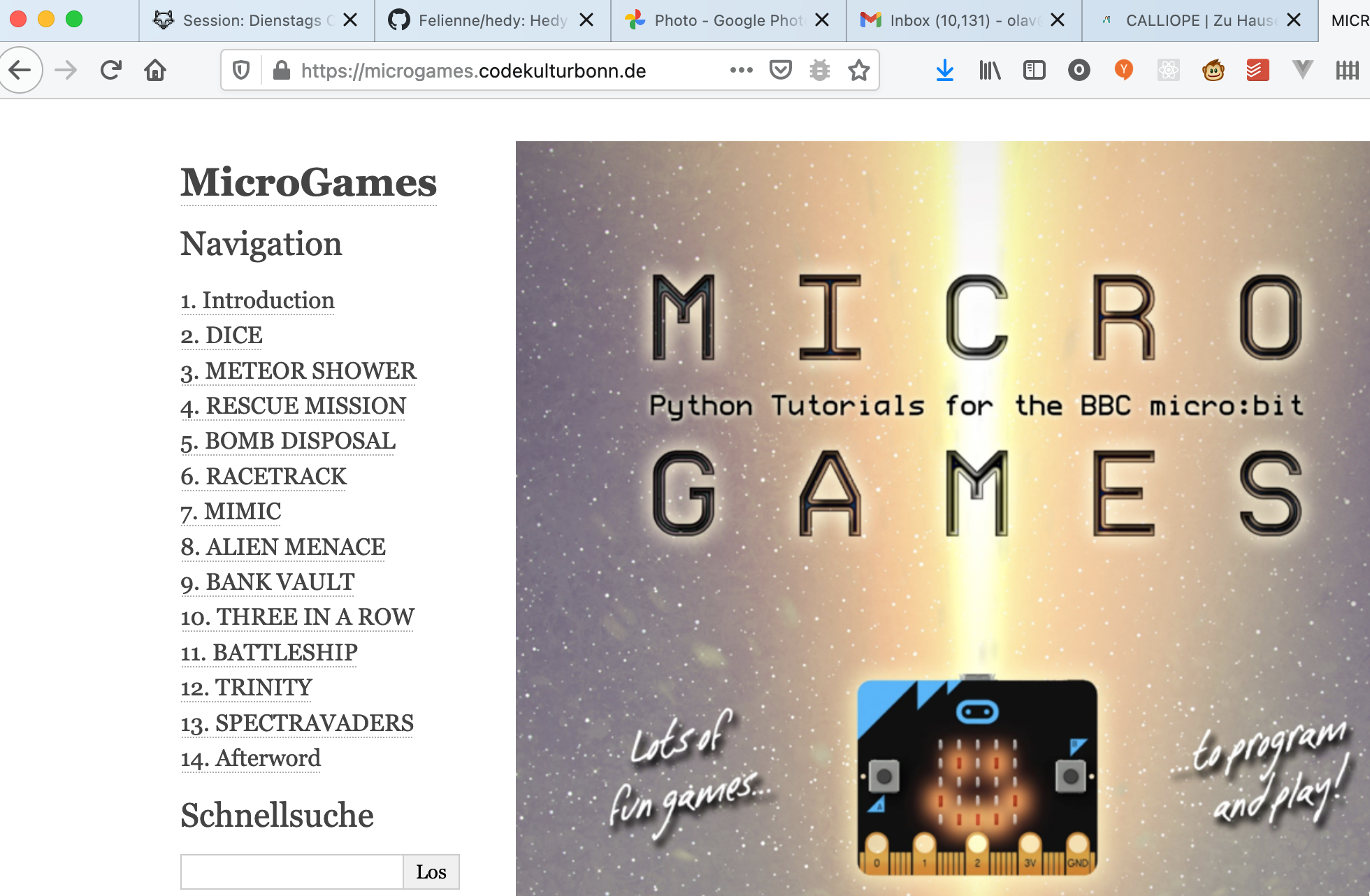
Task: Bookmark this page with the star icon
Action: 858,70
